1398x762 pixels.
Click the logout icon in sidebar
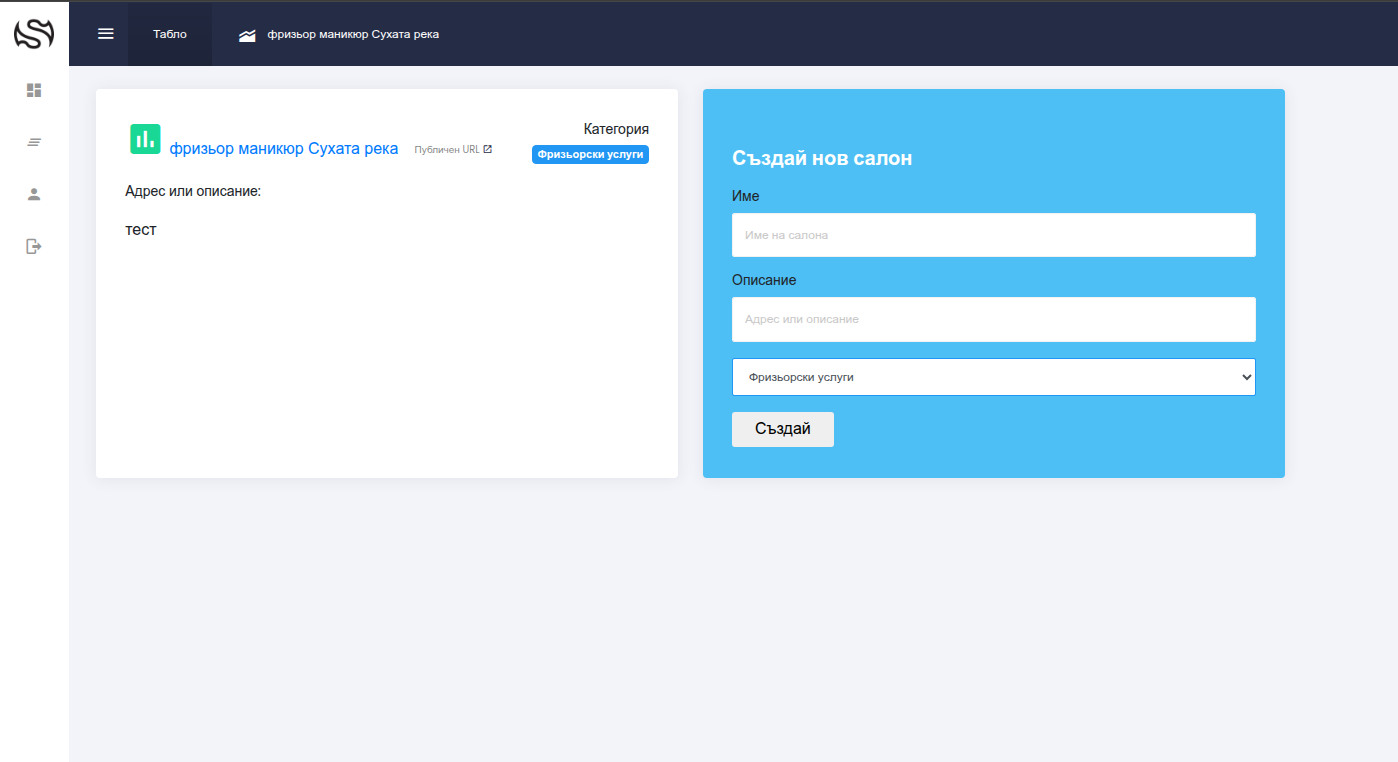point(34,246)
